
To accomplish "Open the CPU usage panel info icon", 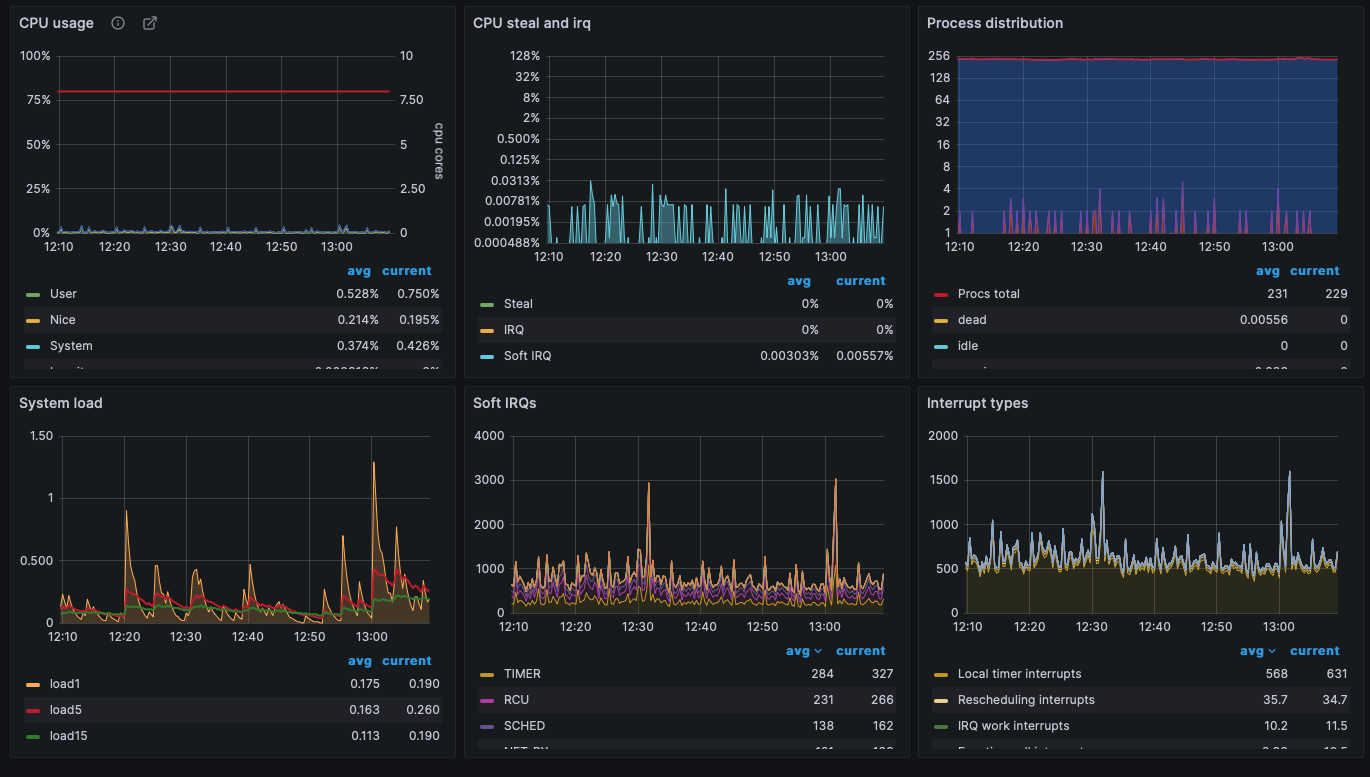I will (118, 23).
